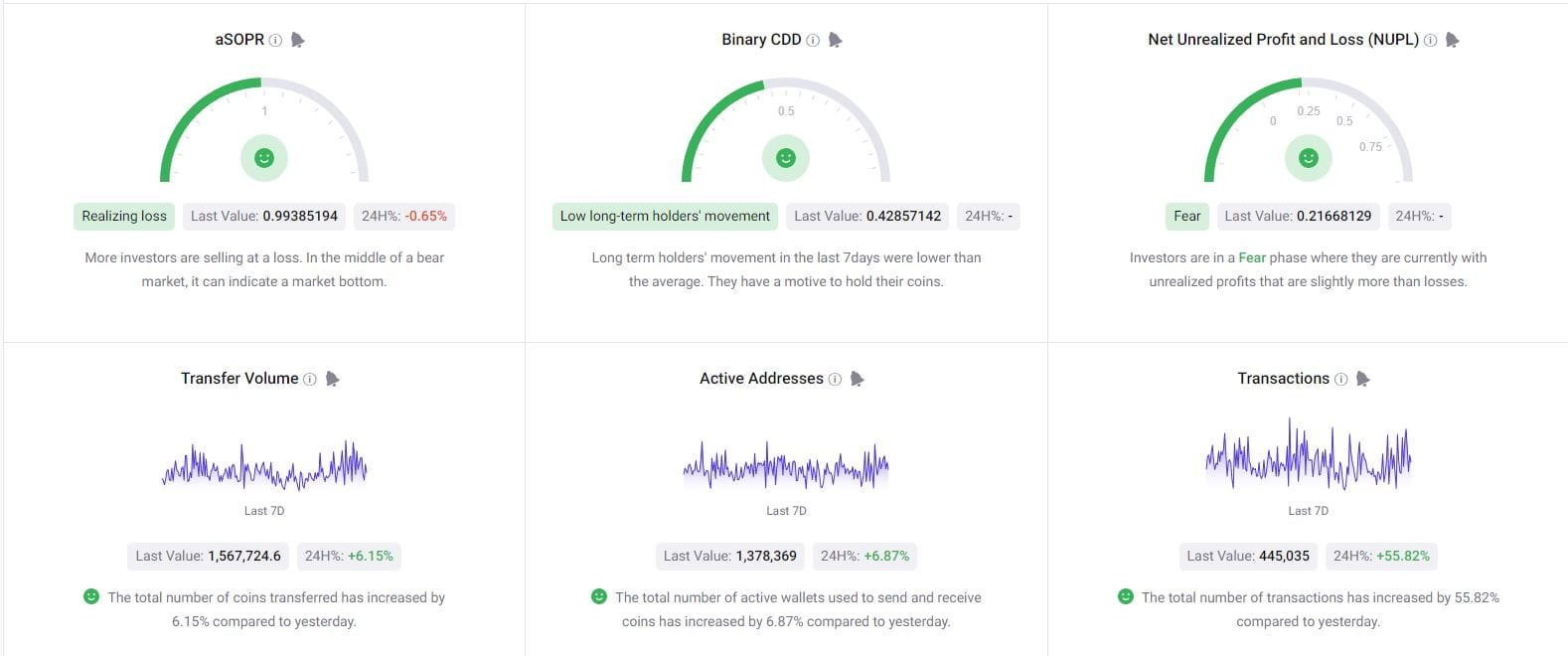Set an alert on Active Addresses
1568x656 pixels.
click(x=859, y=379)
